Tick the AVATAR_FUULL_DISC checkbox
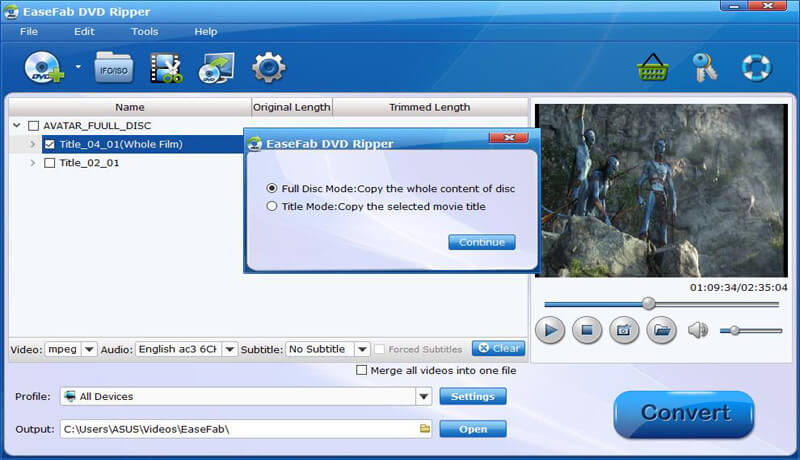The image size is (800, 460). [34, 125]
